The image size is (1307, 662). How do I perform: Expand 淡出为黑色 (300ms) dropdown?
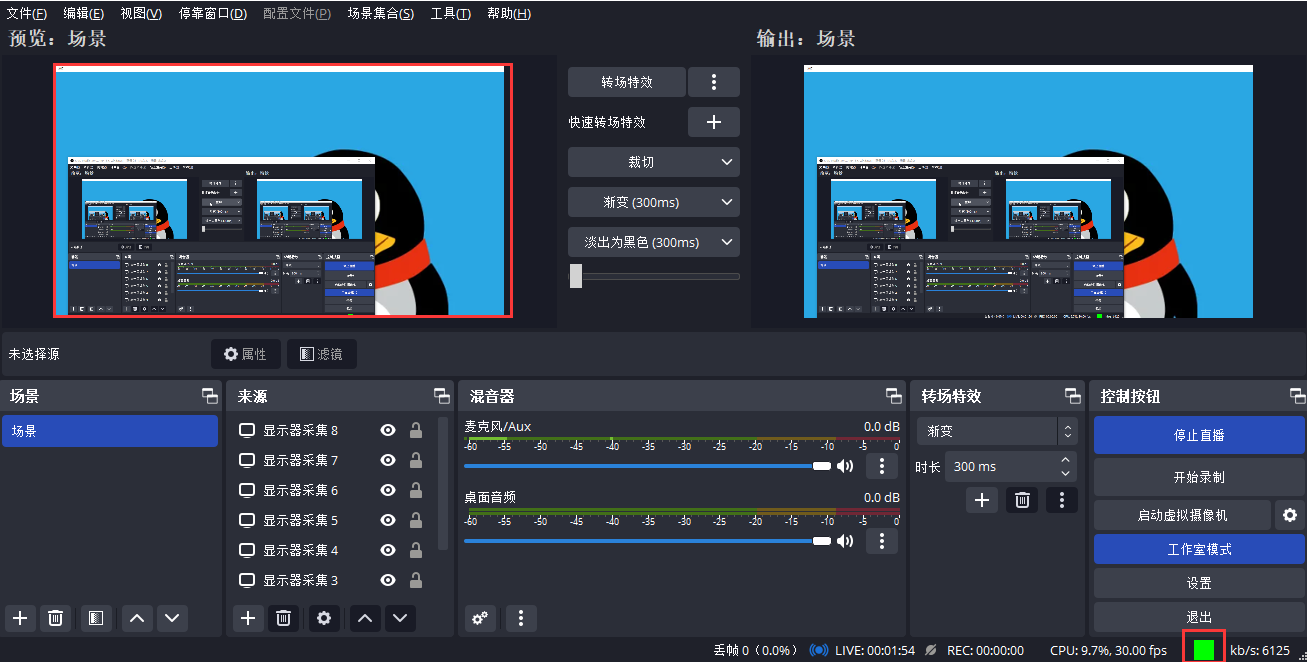[654, 242]
